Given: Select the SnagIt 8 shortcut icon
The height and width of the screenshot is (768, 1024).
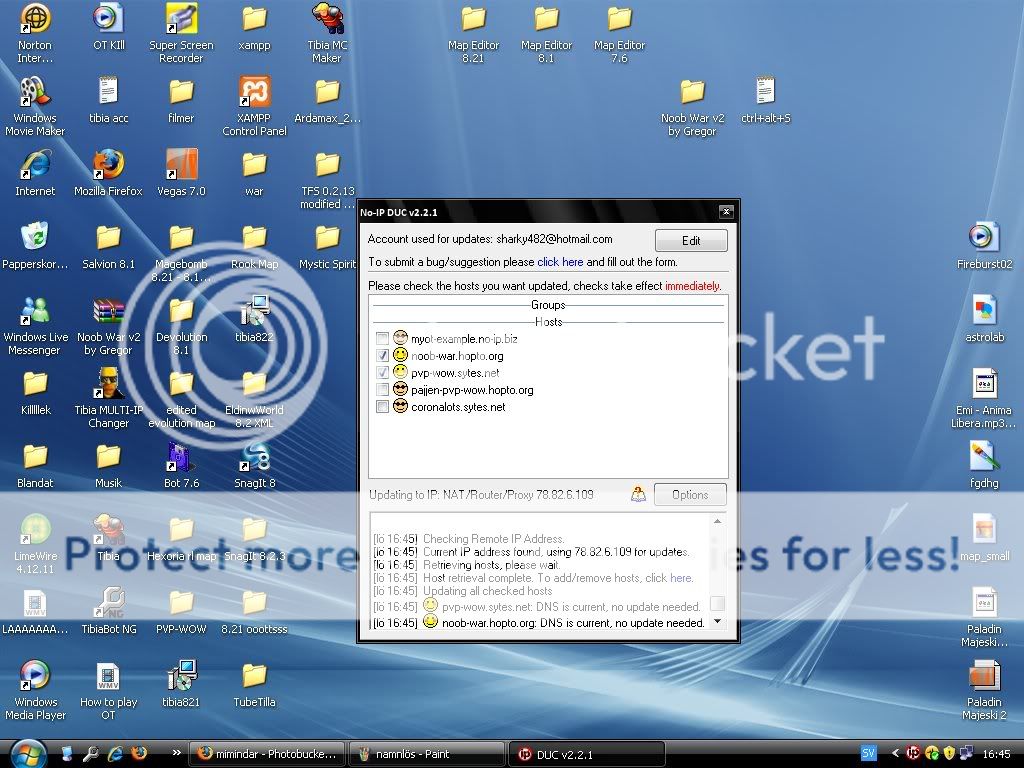Looking at the screenshot, I should (254, 465).
